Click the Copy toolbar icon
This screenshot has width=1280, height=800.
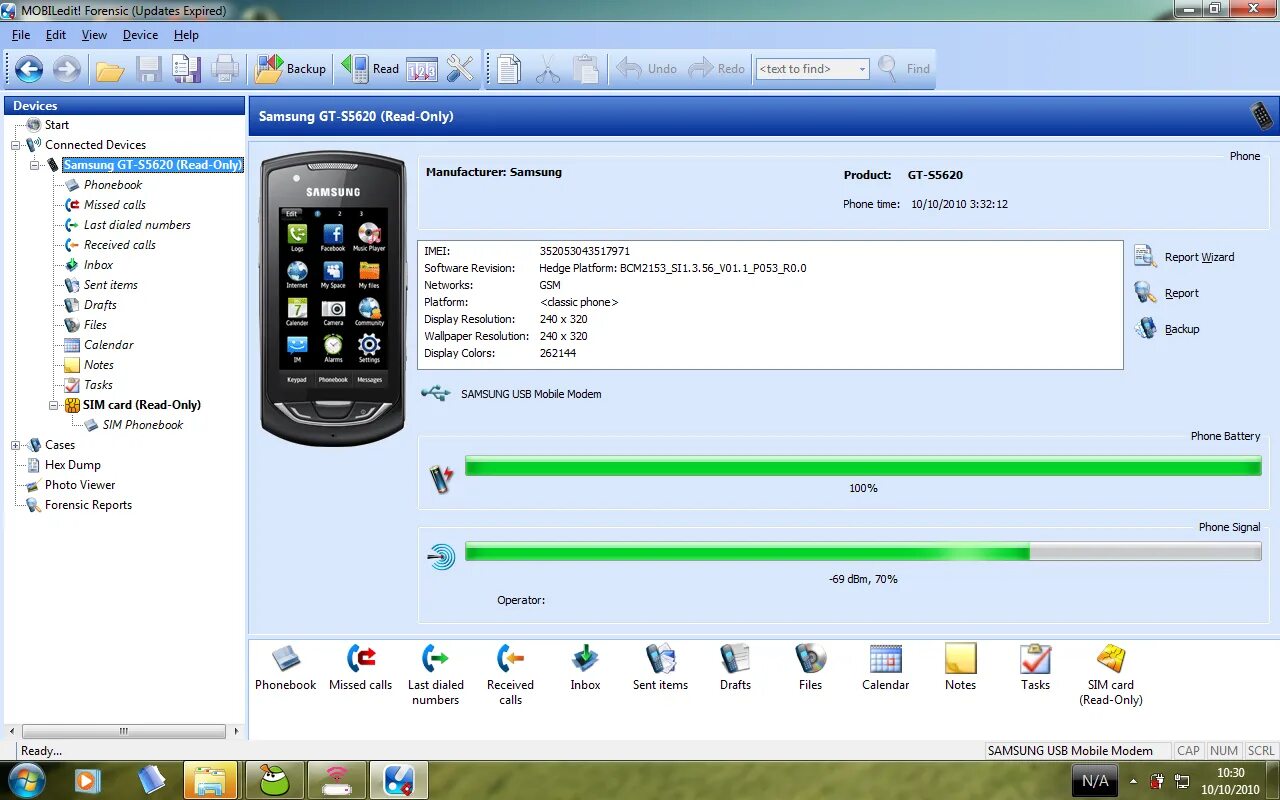509,69
